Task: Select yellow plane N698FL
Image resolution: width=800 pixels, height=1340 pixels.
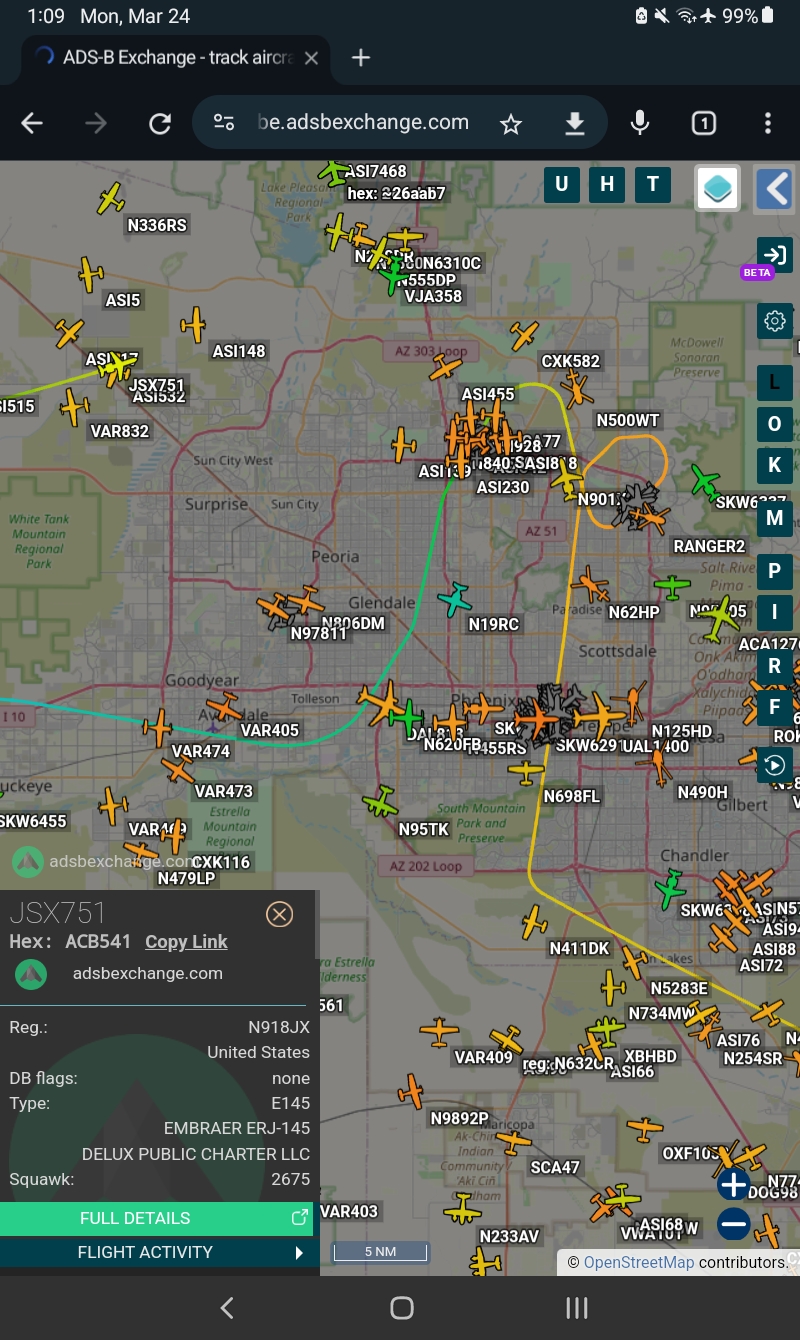Action: pyautogui.click(x=526, y=771)
